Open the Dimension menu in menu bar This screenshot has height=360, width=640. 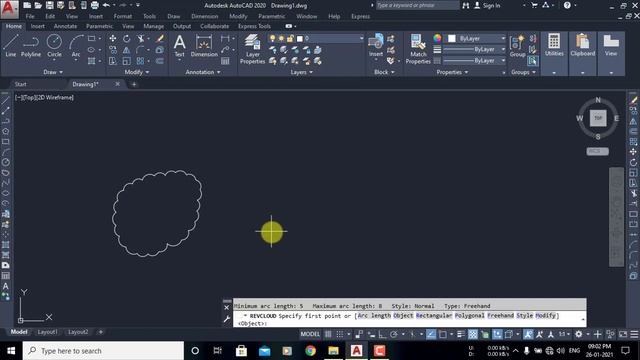pyautogui.click(x=204, y=16)
